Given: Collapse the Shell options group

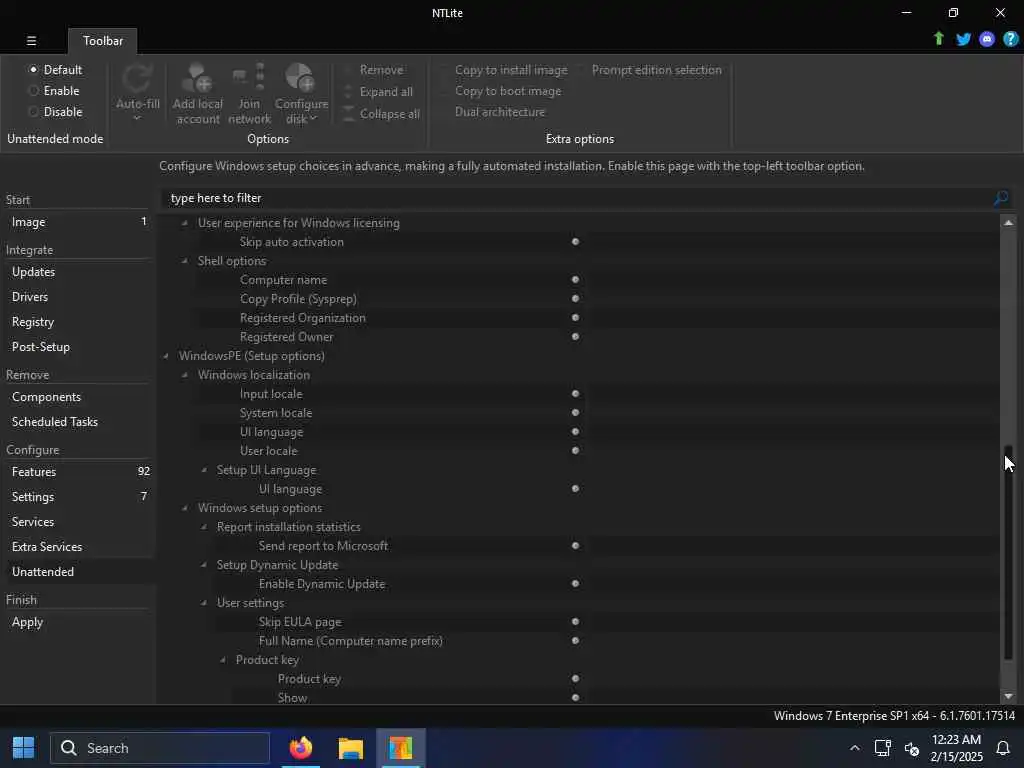Looking at the screenshot, I should tap(185, 261).
